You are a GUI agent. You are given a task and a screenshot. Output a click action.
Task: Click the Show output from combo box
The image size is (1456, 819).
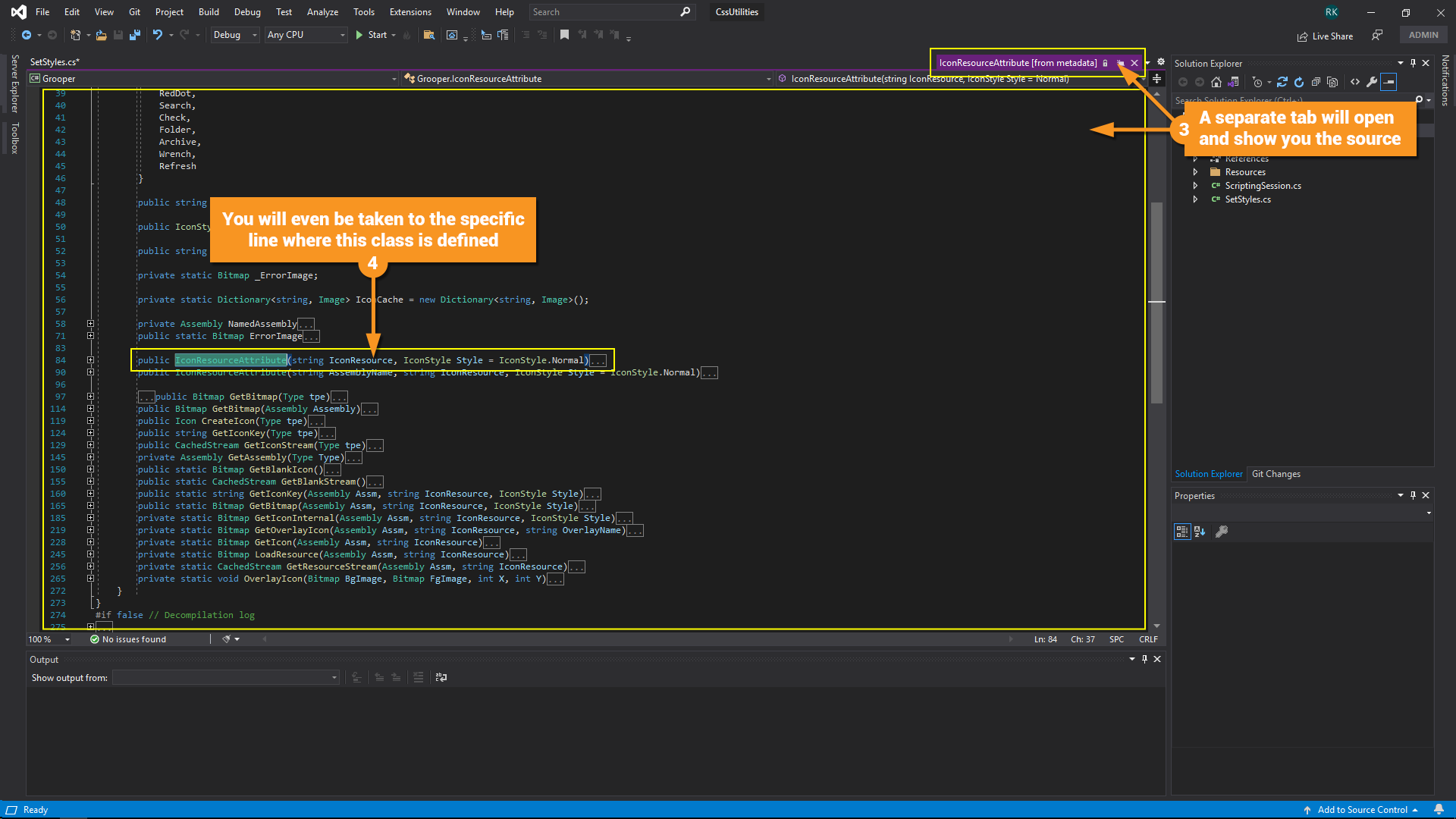tap(225, 678)
